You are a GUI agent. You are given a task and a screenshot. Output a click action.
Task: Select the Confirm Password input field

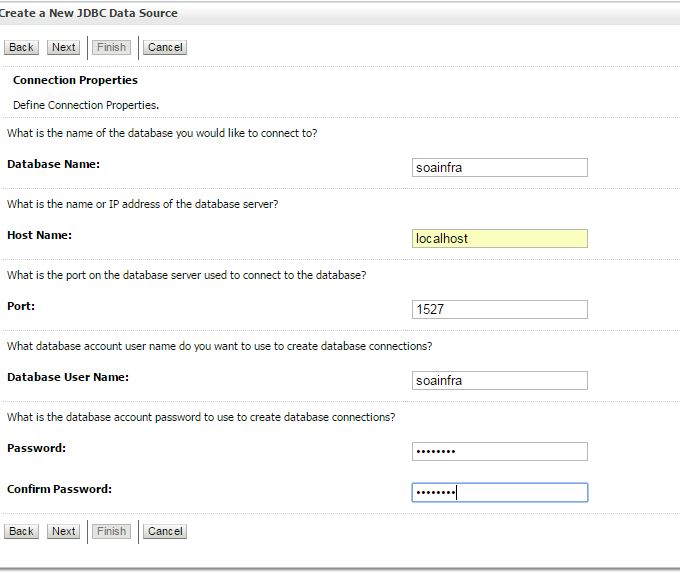coord(500,493)
